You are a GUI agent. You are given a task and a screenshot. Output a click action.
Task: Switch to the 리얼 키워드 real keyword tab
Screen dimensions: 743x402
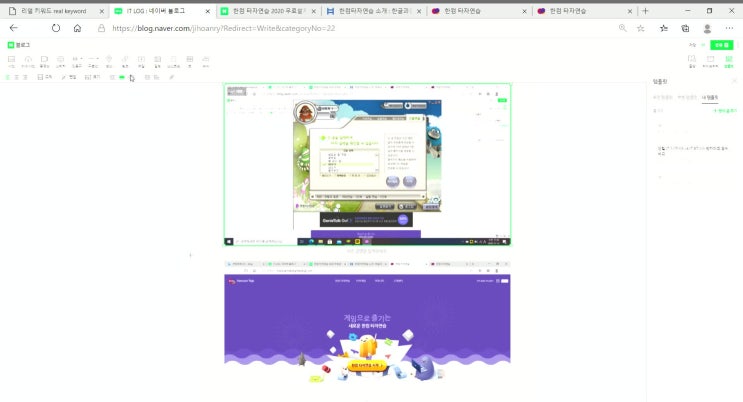point(54,11)
